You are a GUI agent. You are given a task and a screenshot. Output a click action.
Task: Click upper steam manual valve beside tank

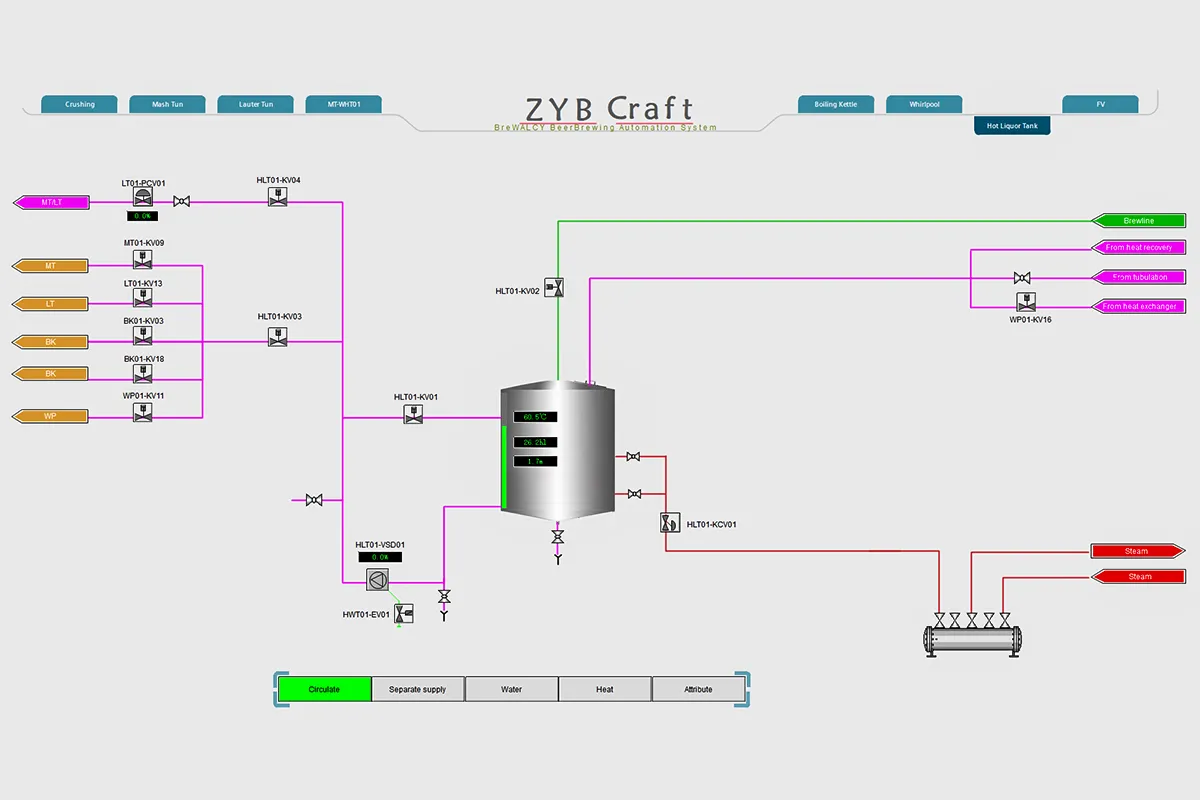[x=633, y=457]
